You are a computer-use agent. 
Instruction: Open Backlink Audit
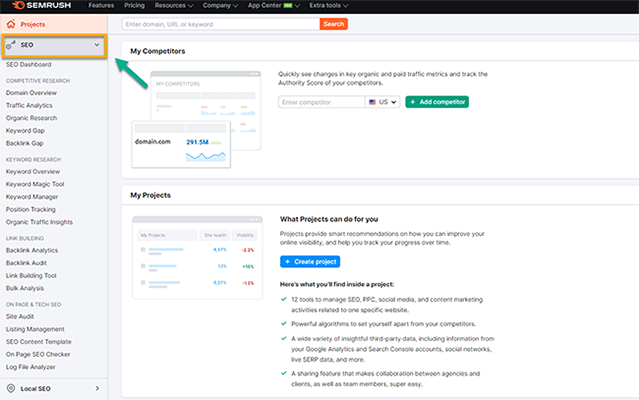coord(26,263)
